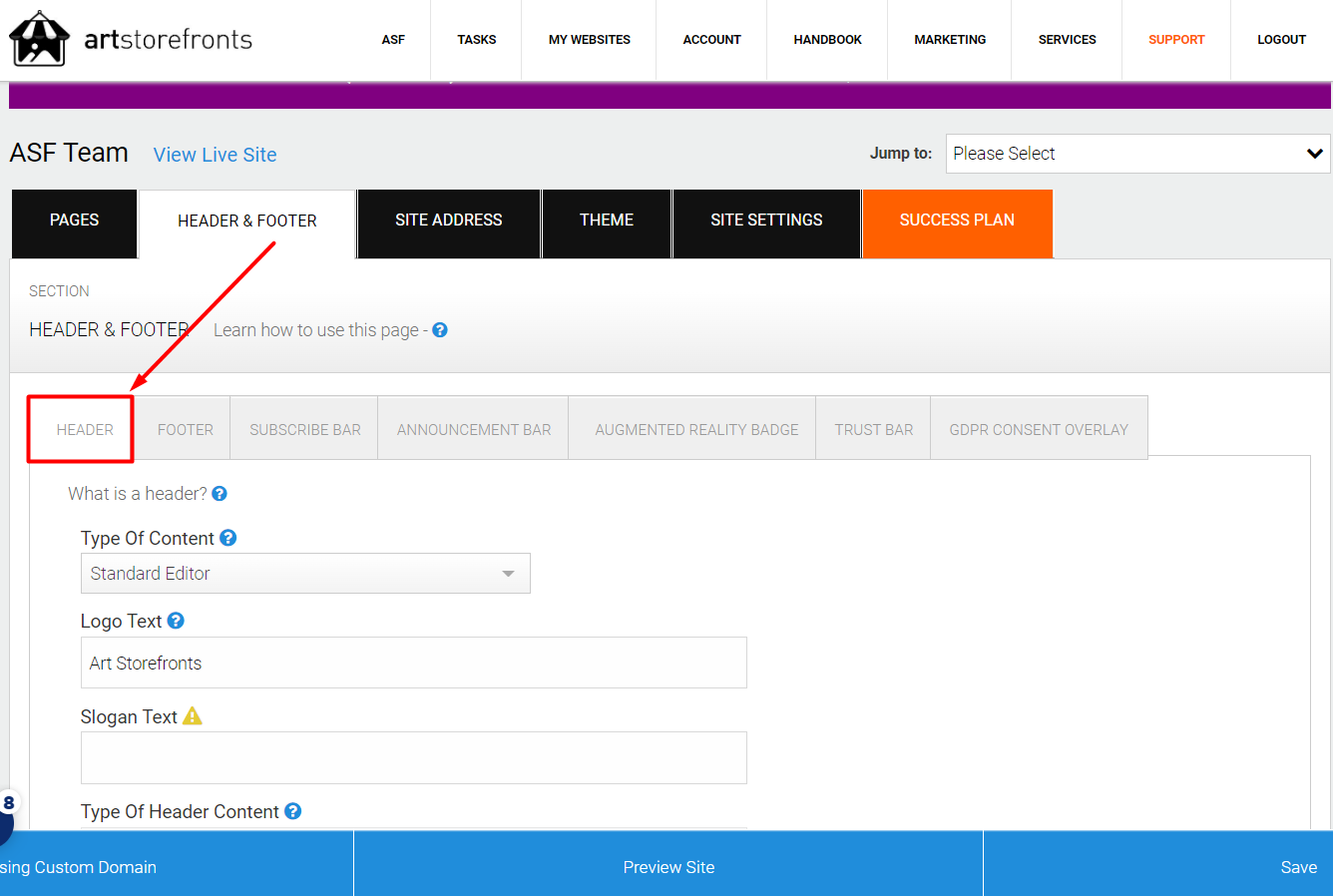The width and height of the screenshot is (1333, 896).
Task: Click help icon beside 'What is a header?'
Action: (x=220, y=493)
